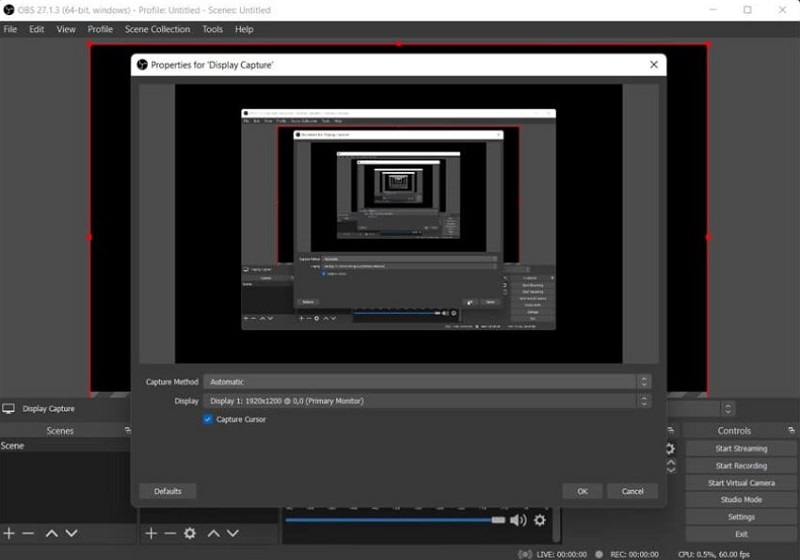Open audio mixer settings gear icon
The width and height of the screenshot is (800, 560).
(x=540, y=520)
